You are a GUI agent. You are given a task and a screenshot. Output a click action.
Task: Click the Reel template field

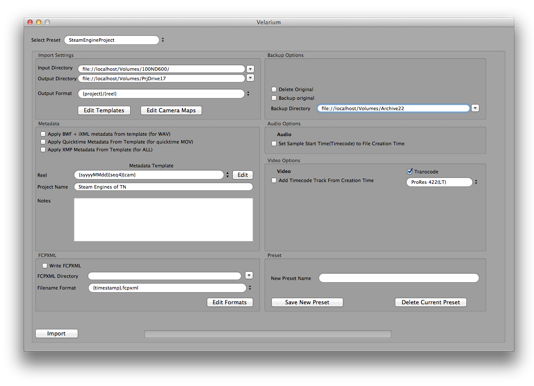(x=149, y=175)
